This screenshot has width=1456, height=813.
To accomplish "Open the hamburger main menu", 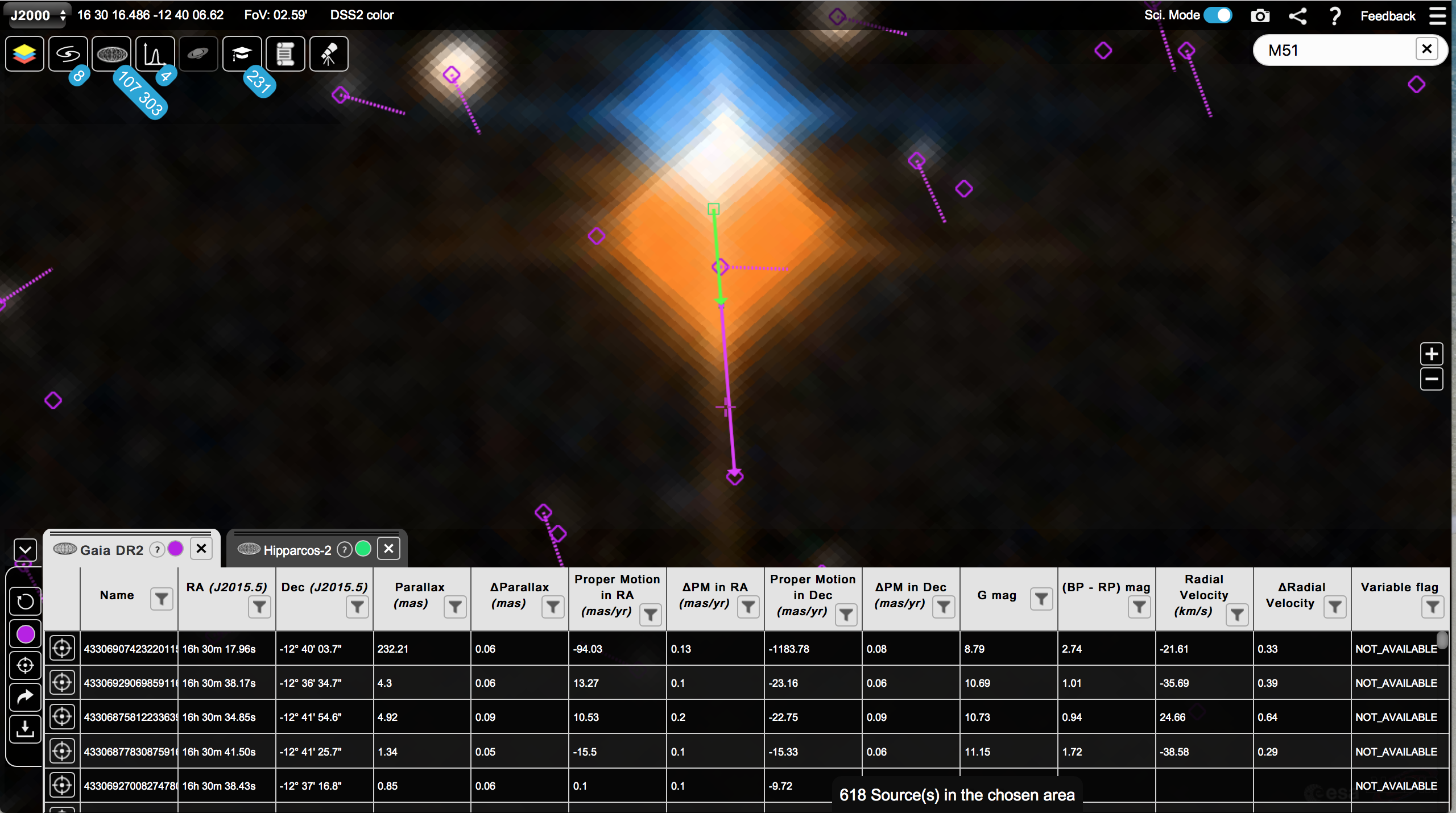I will (1437, 16).
